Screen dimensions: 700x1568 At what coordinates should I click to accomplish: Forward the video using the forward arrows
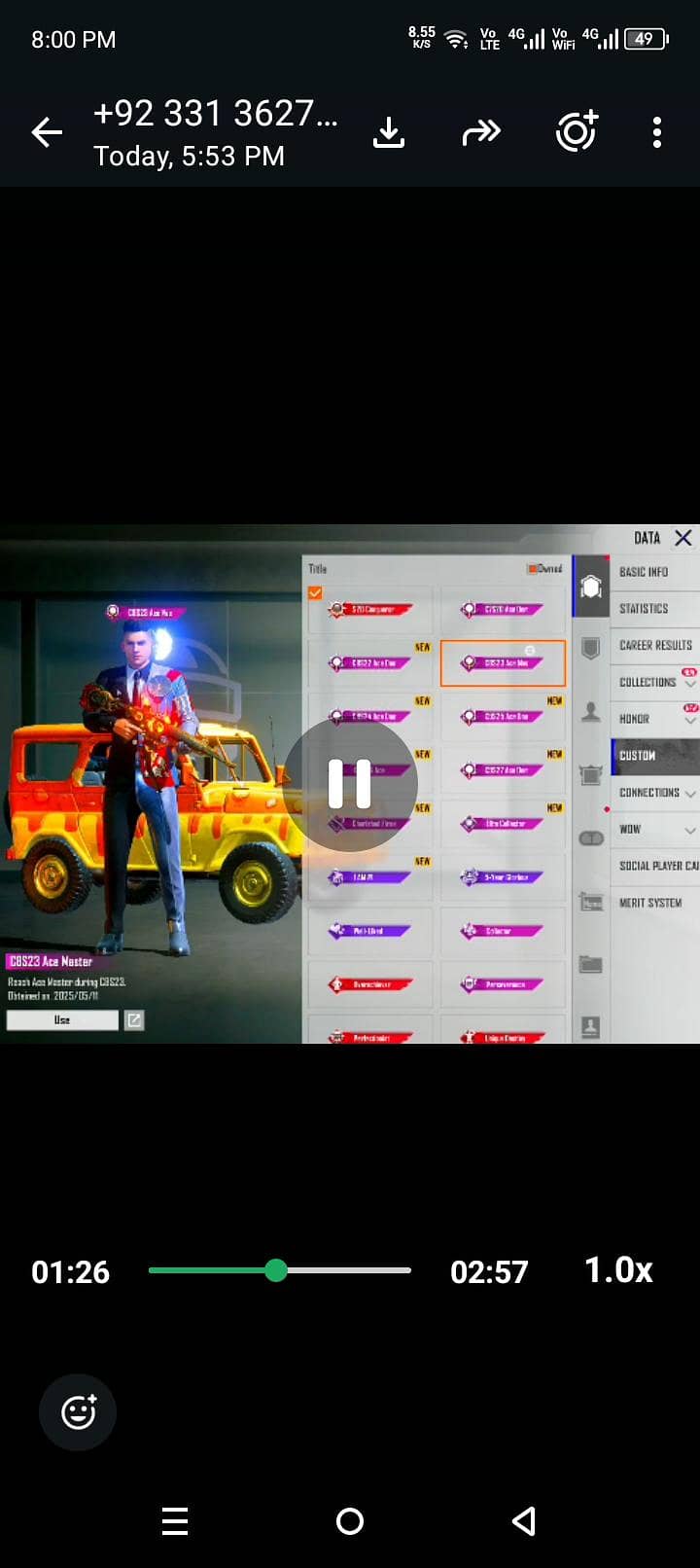tap(481, 132)
